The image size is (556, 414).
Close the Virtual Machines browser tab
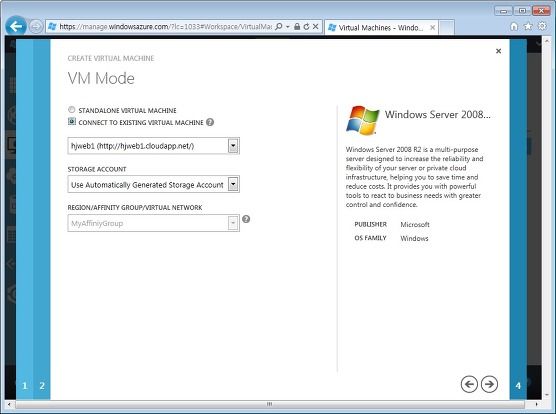point(433,27)
